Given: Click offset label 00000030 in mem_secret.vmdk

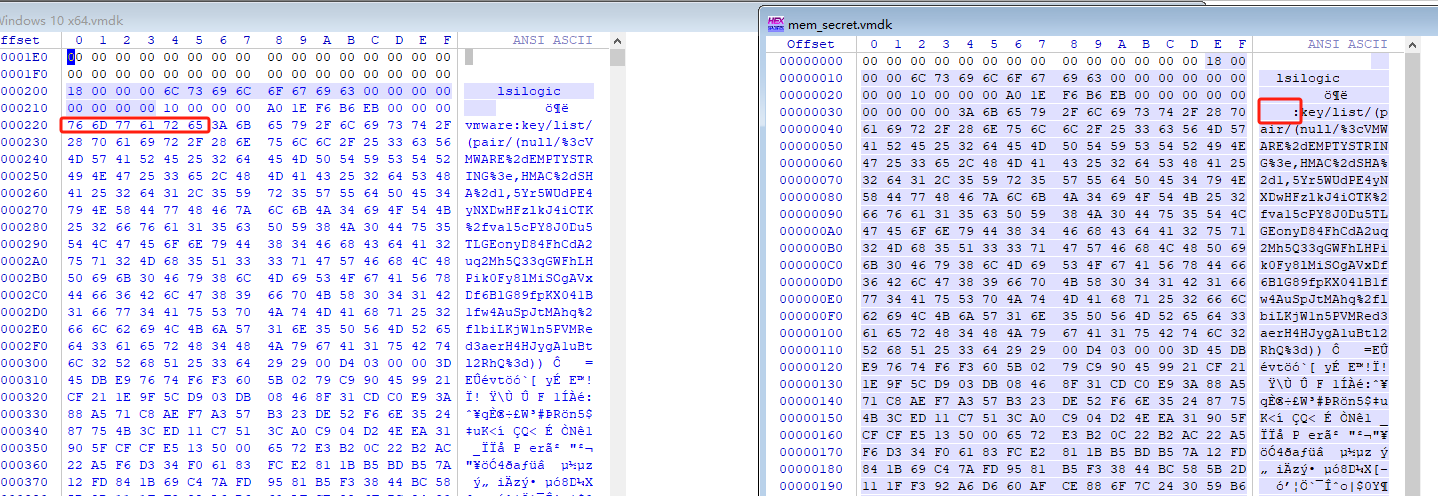Looking at the screenshot, I should point(811,112).
